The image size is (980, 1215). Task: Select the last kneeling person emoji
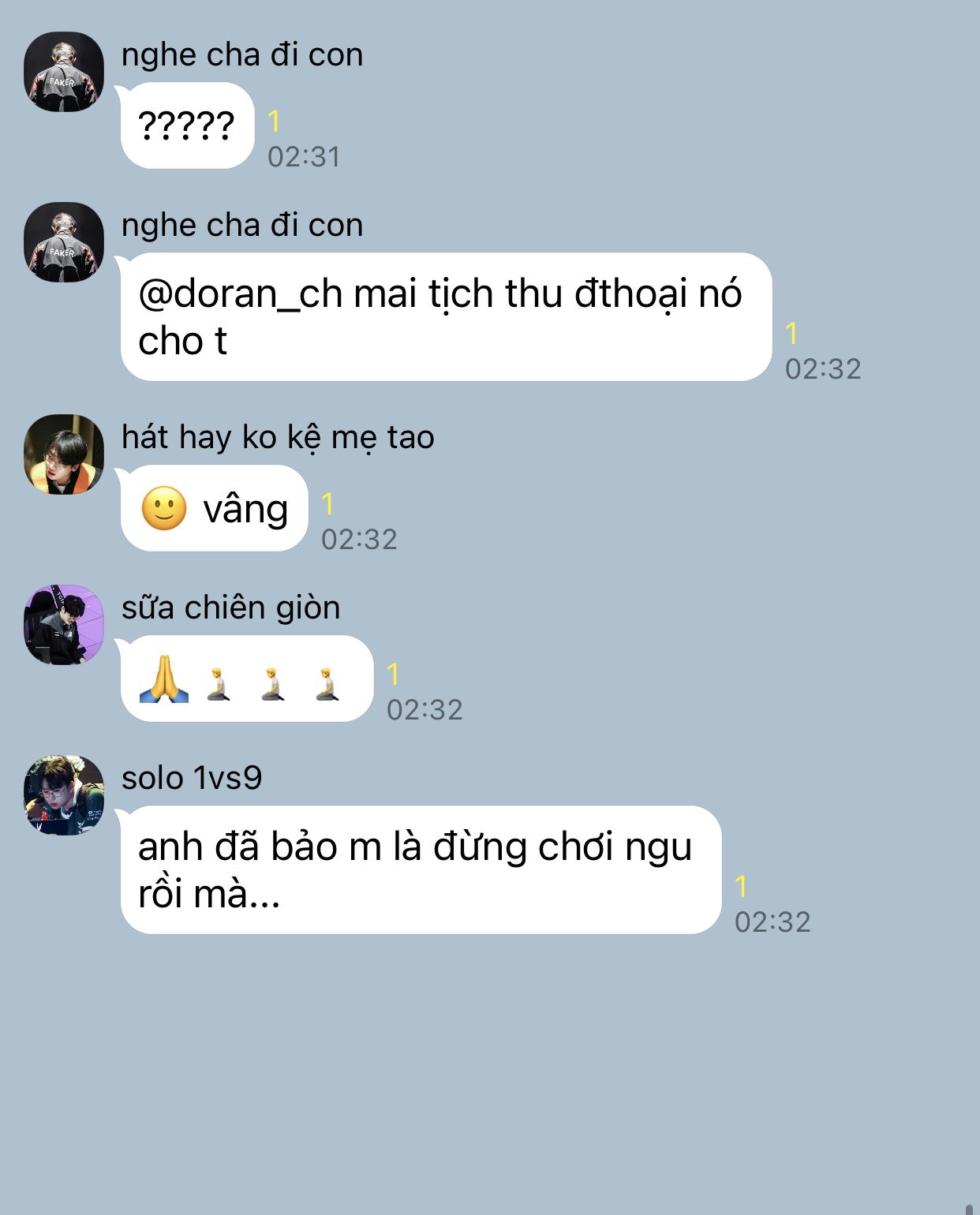327,683
